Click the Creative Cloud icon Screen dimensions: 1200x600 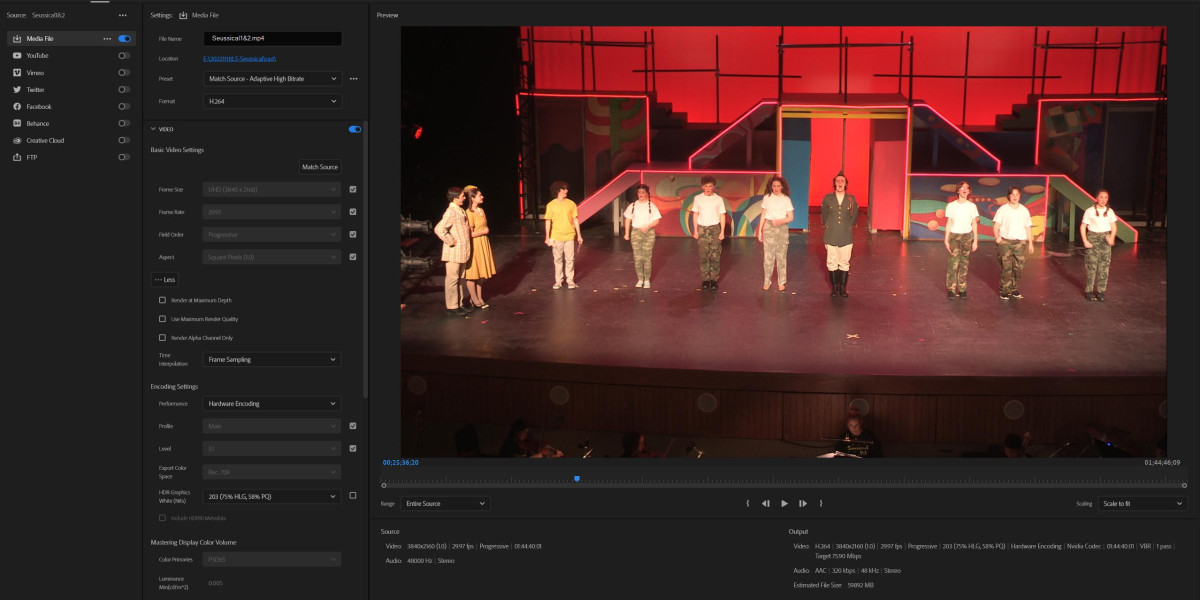tap(17, 141)
